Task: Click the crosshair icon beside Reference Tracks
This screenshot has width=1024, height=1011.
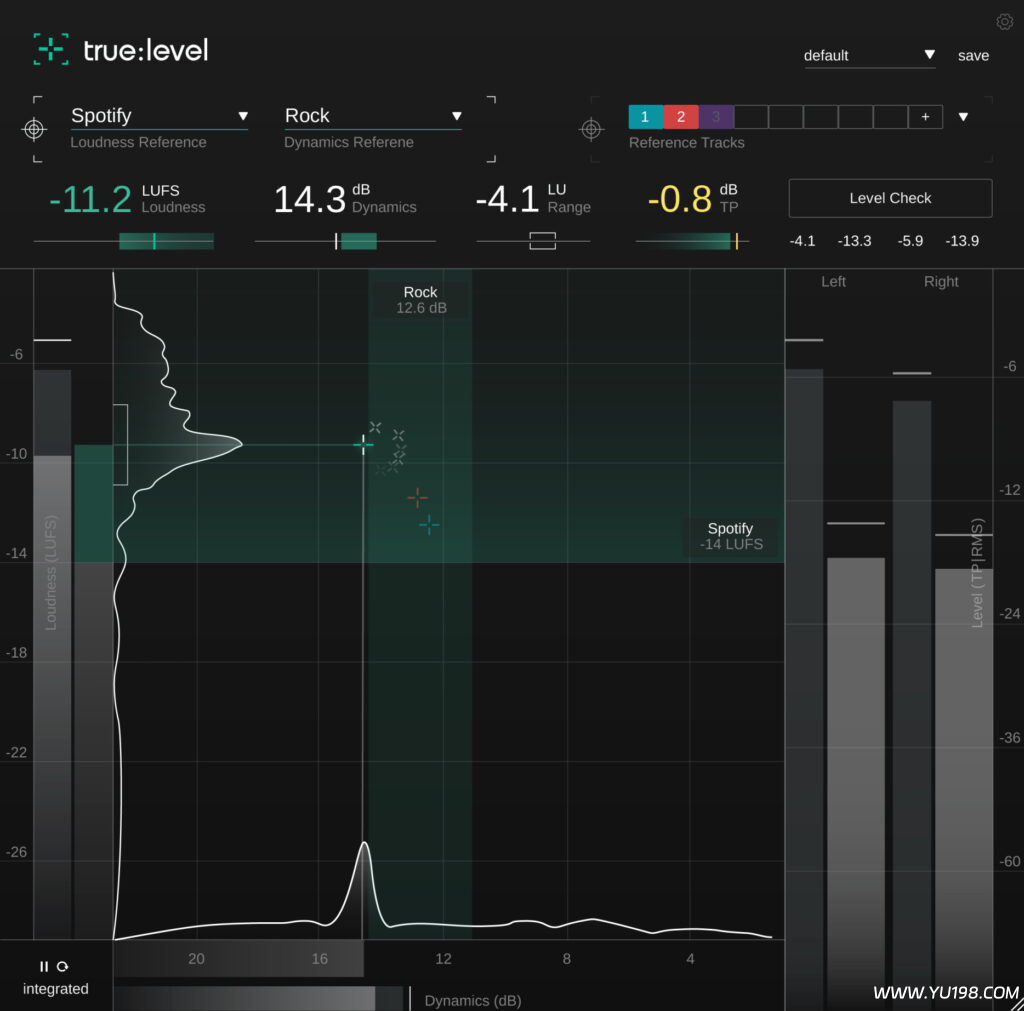Action: point(591,130)
